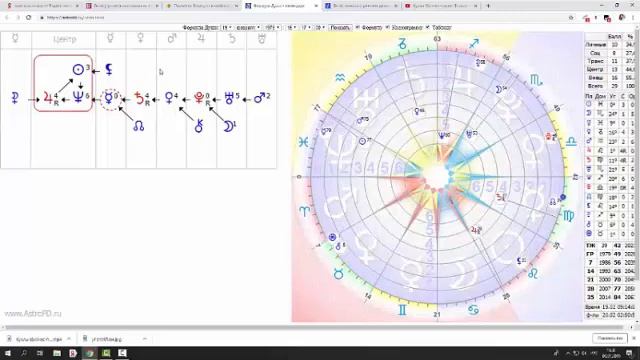The height and width of the screenshot is (360, 640).
Task: Click the Chrome icon in the taskbar
Action: tap(89, 353)
